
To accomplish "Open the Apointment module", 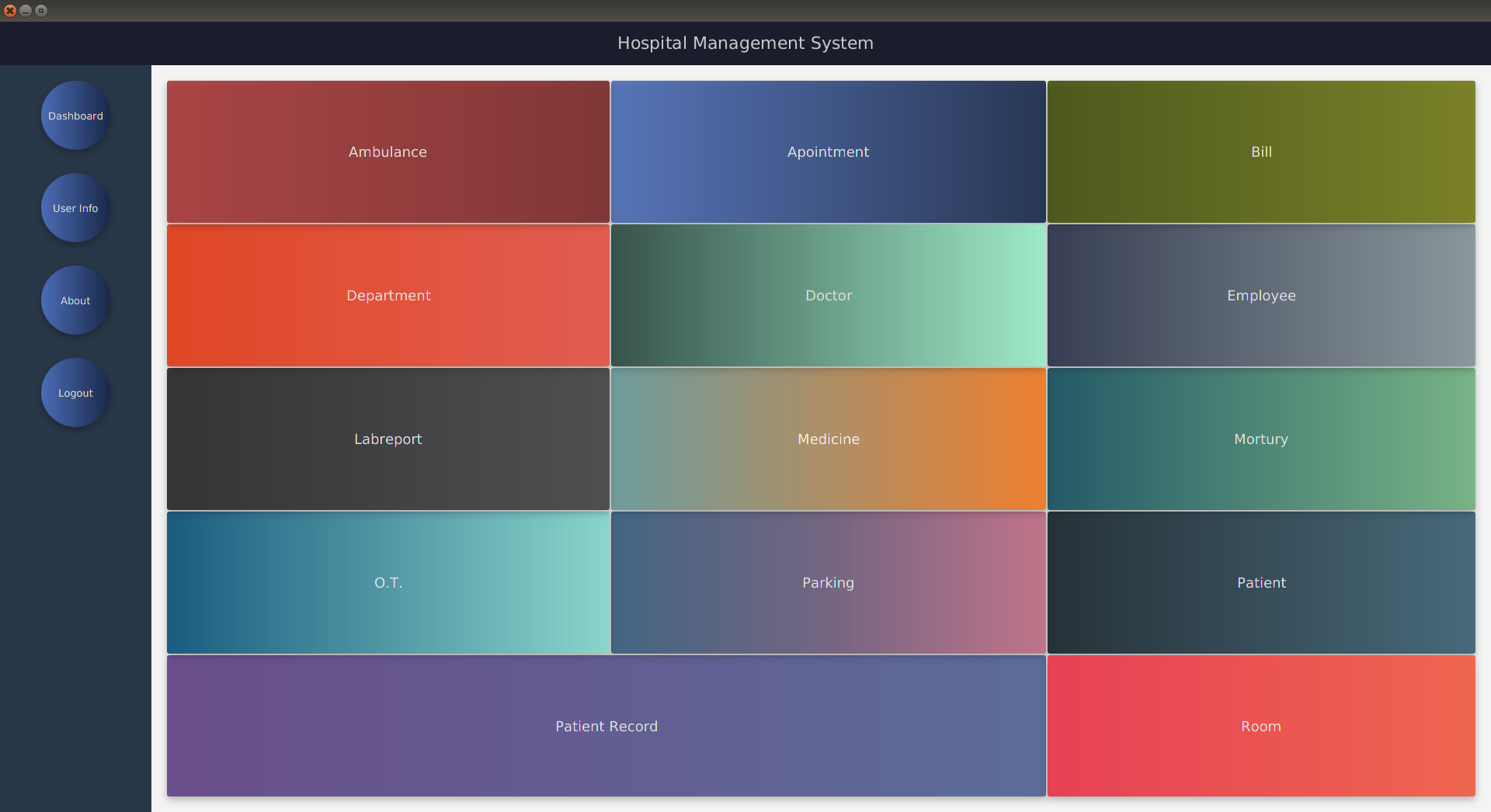I will 828,151.
